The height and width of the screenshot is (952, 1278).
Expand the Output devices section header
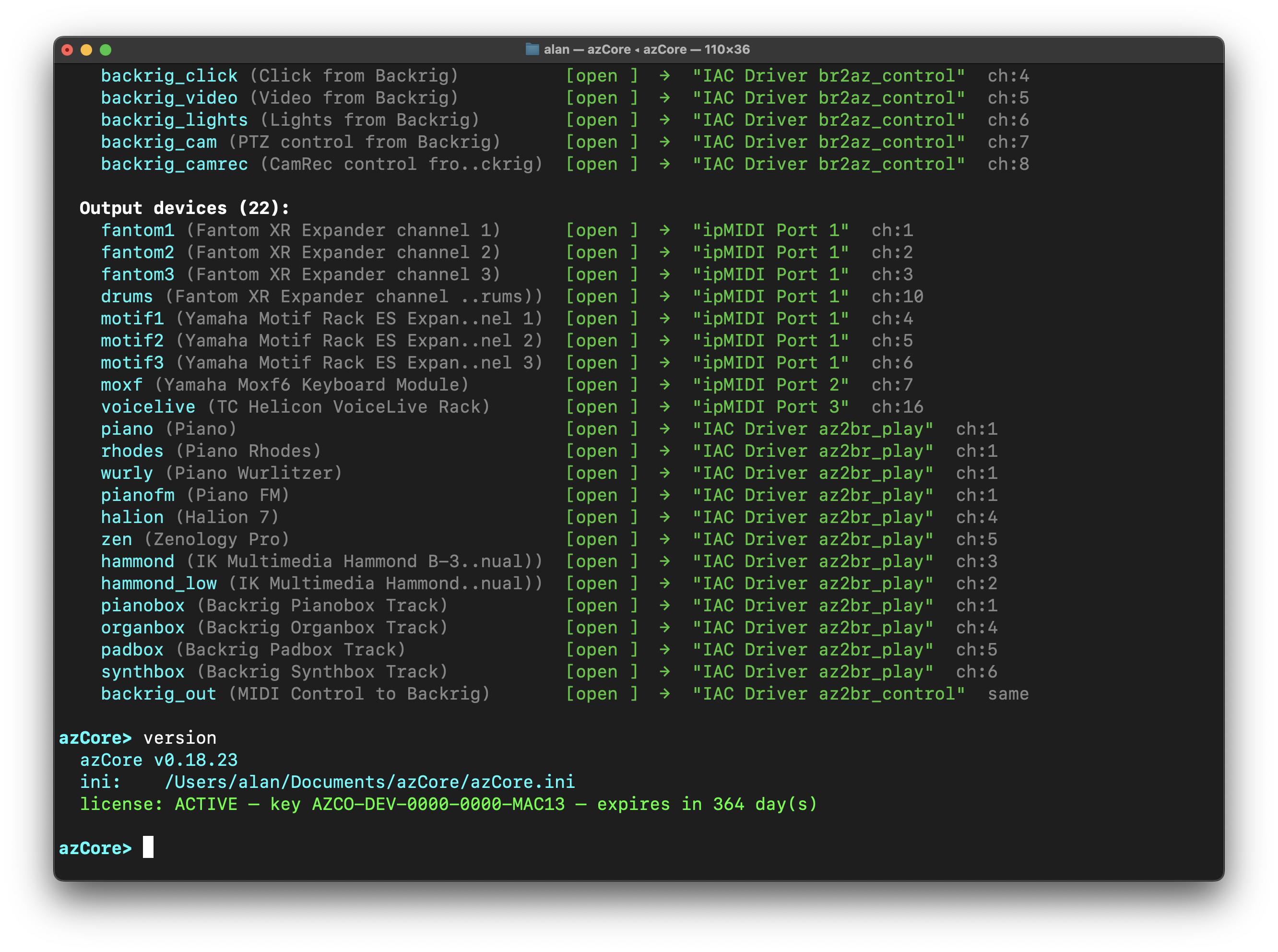coord(184,208)
